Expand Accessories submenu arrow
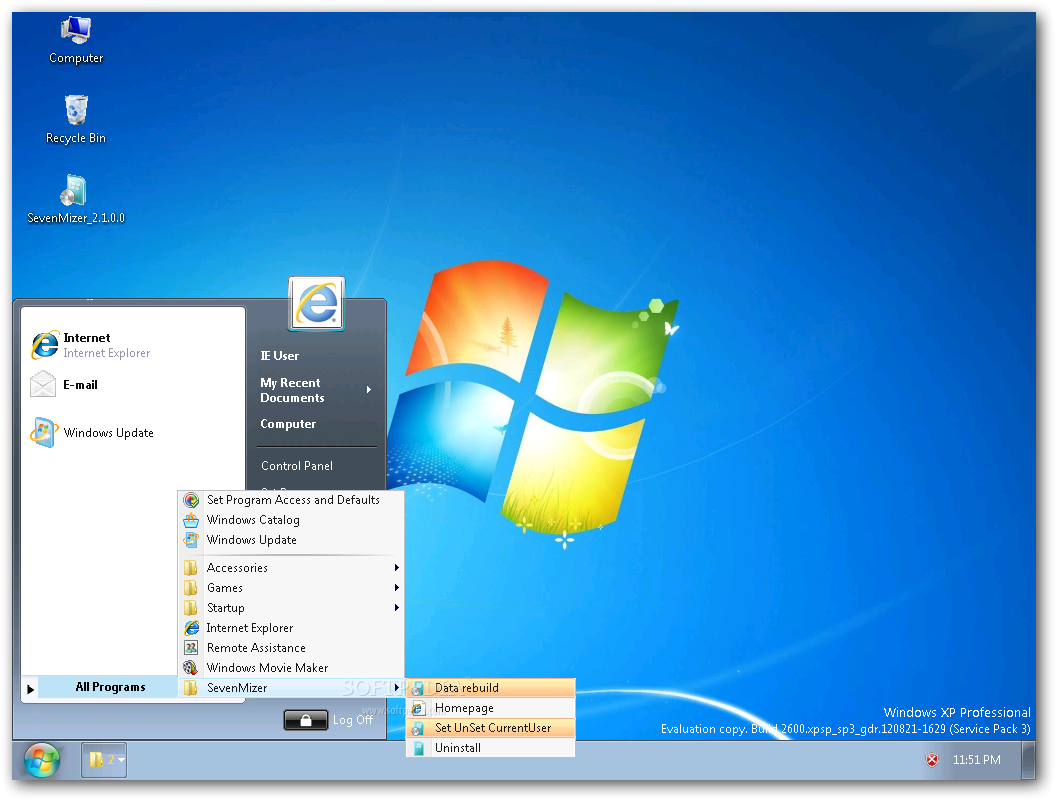 [x=397, y=568]
